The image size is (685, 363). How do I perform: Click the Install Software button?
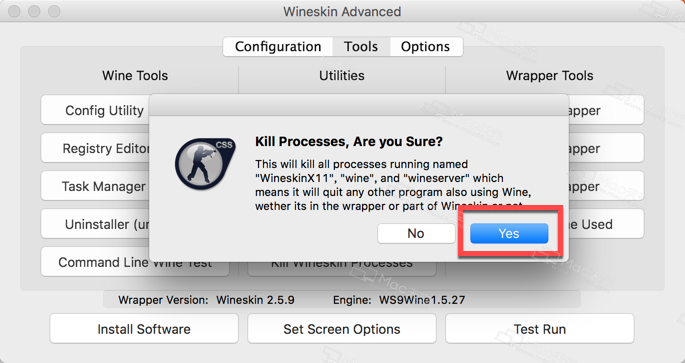tap(144, 329)
